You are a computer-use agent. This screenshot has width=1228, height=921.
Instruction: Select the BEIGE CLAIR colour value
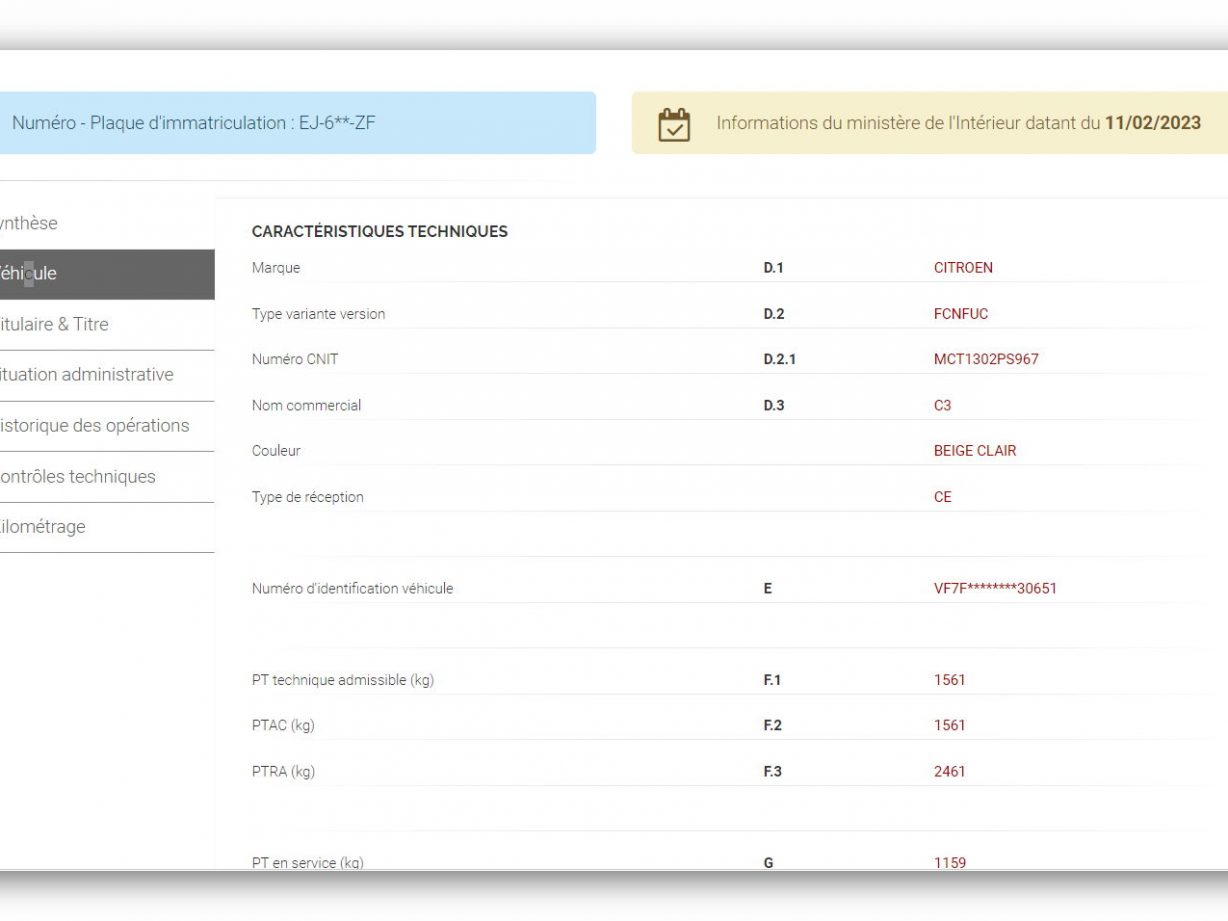[x=974, y=451]
